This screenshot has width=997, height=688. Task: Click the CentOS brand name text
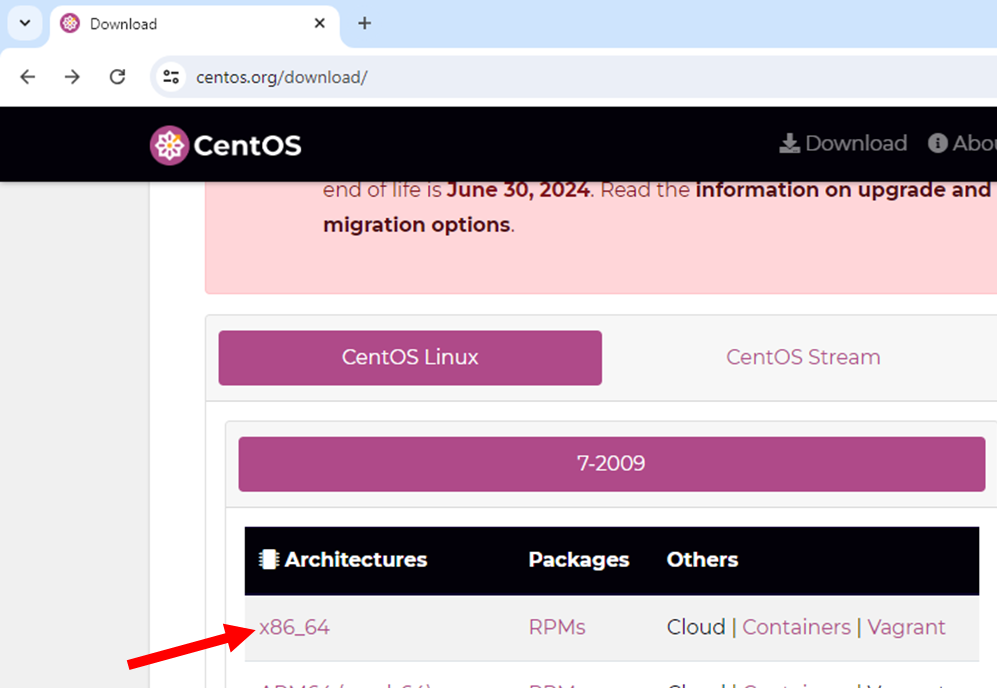[247, 146]
